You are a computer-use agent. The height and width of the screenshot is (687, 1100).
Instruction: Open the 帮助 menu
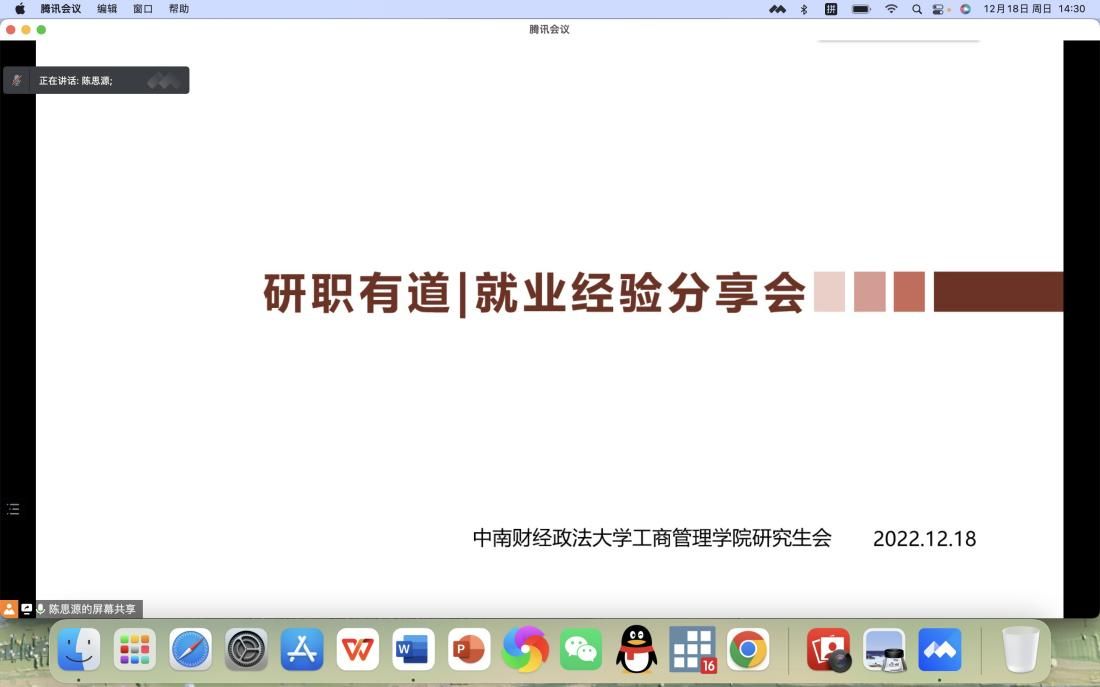pos(179,9)
